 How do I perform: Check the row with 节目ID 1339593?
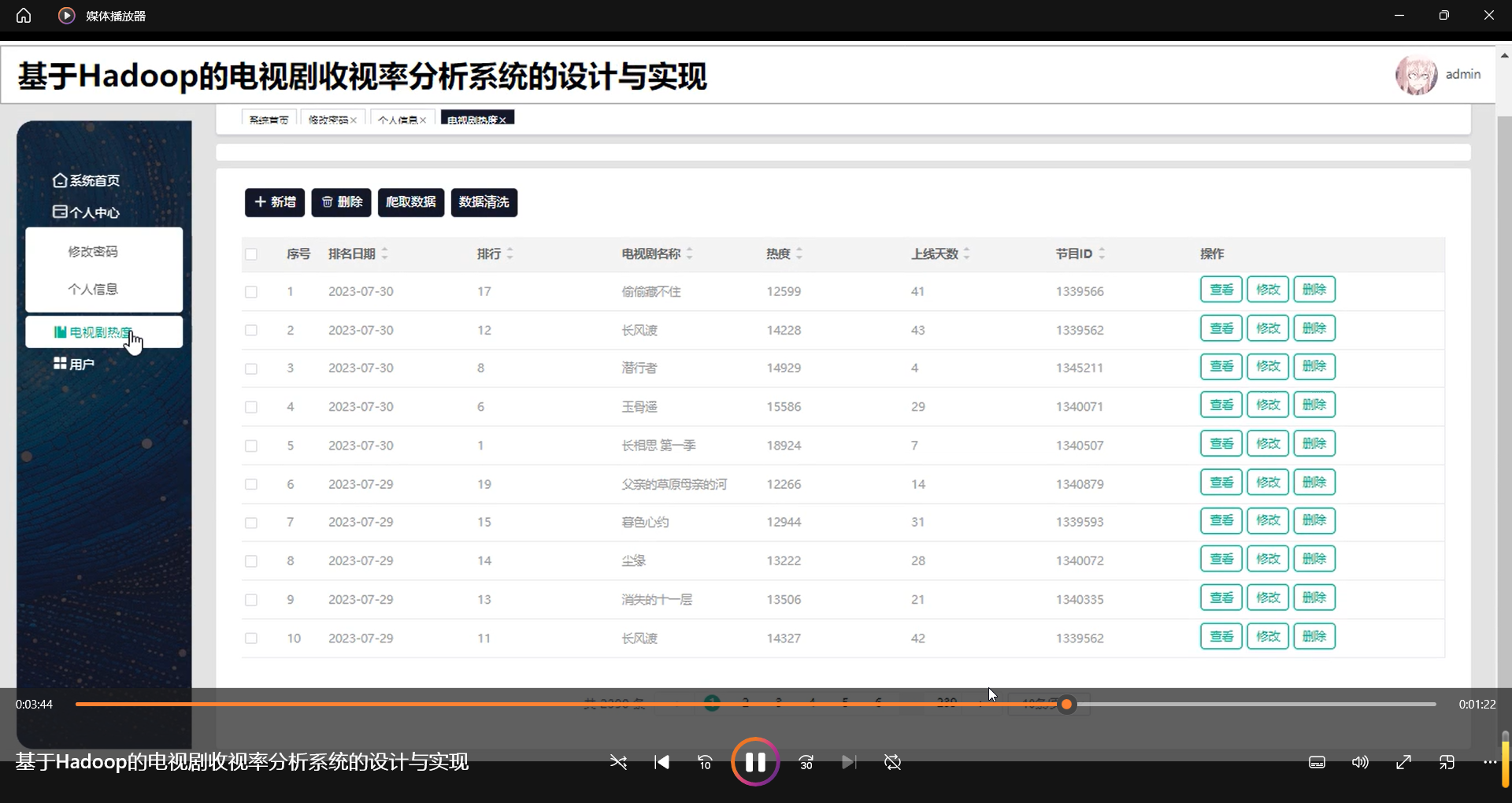tap(251, 523)
